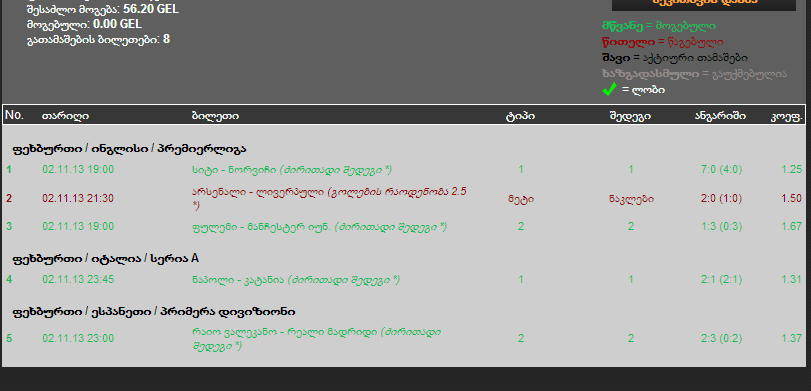Click the green checkmark legend icon
The width and height of the screenshot is (811, 391).
click(x=609, y=89)
